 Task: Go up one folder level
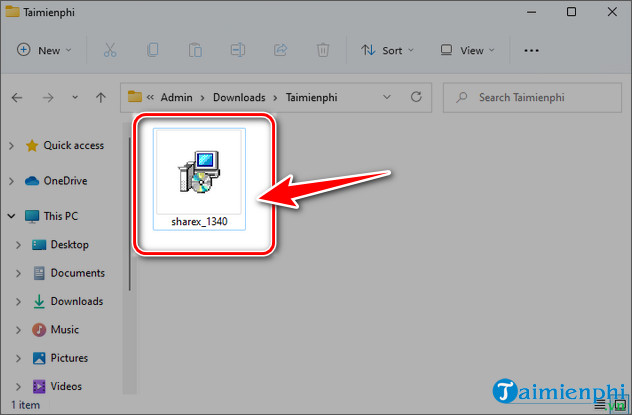click(101, 98)
